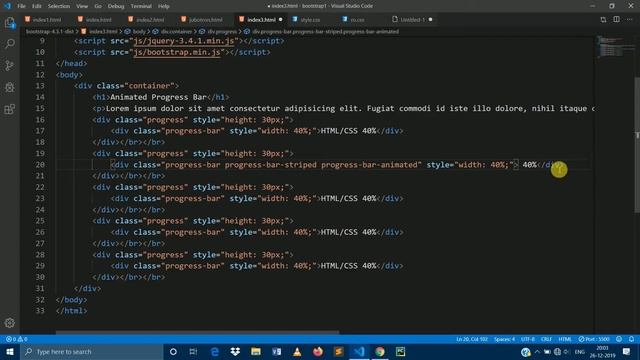The width and height of the screenshot is (640, 360).
Task: Click the feedback smiley in status bar
Action: point(619,339)
